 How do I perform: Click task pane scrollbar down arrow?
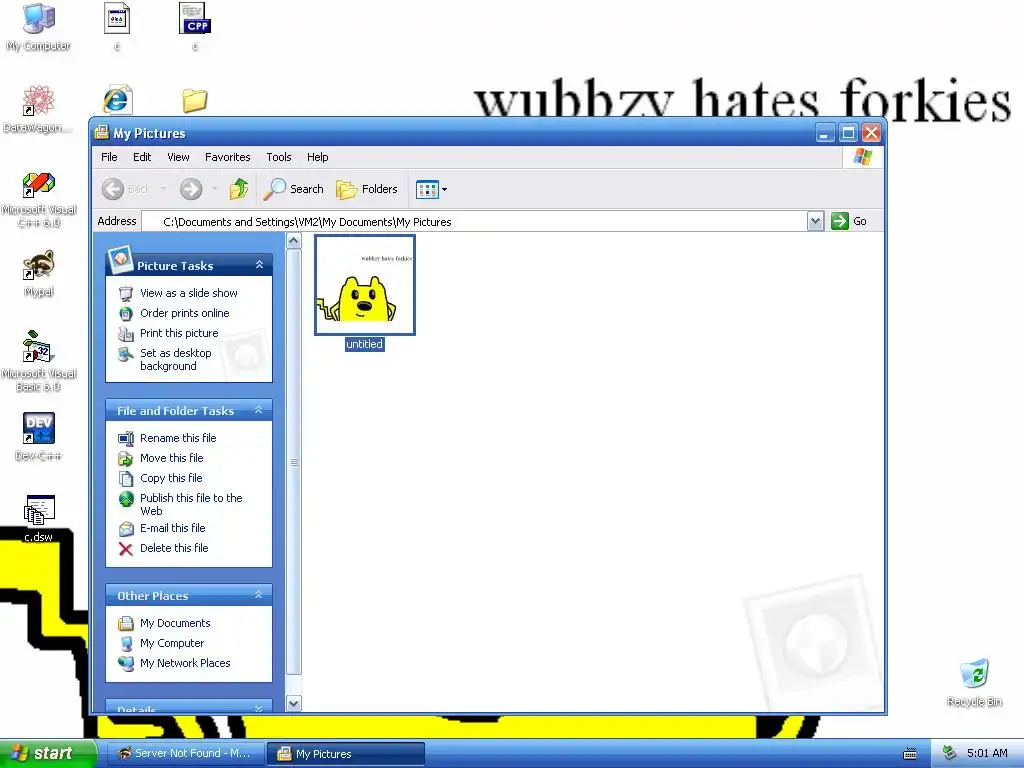click(294, 703)
